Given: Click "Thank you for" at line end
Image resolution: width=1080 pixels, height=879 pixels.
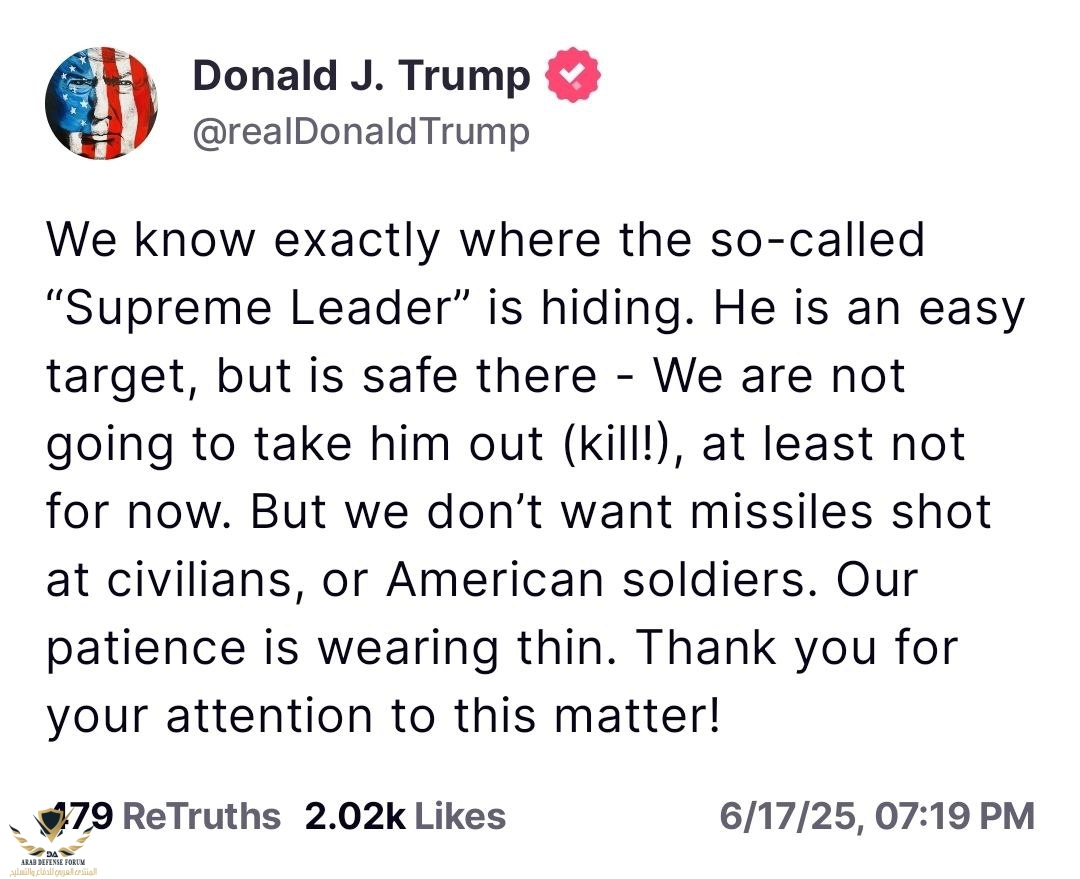Looking at the screenshot, I should click(797, 647).
